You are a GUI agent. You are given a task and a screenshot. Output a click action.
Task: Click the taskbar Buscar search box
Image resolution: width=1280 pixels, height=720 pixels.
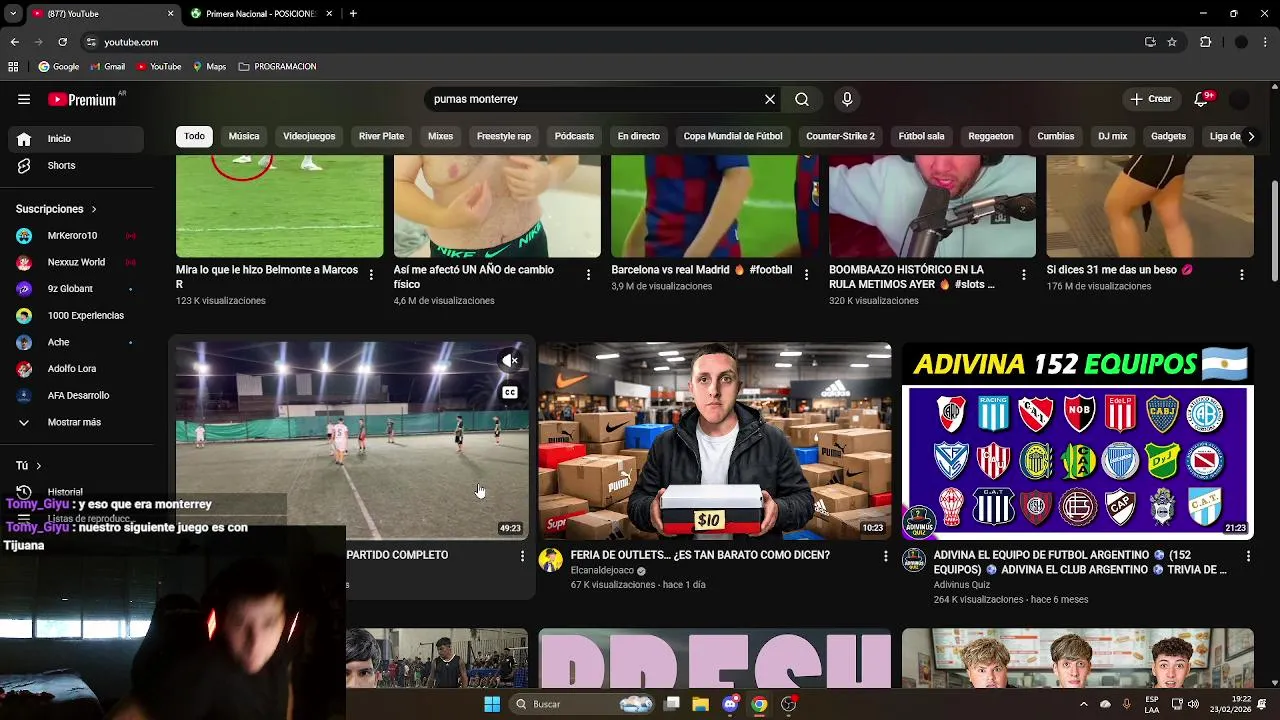coord(583,704)
